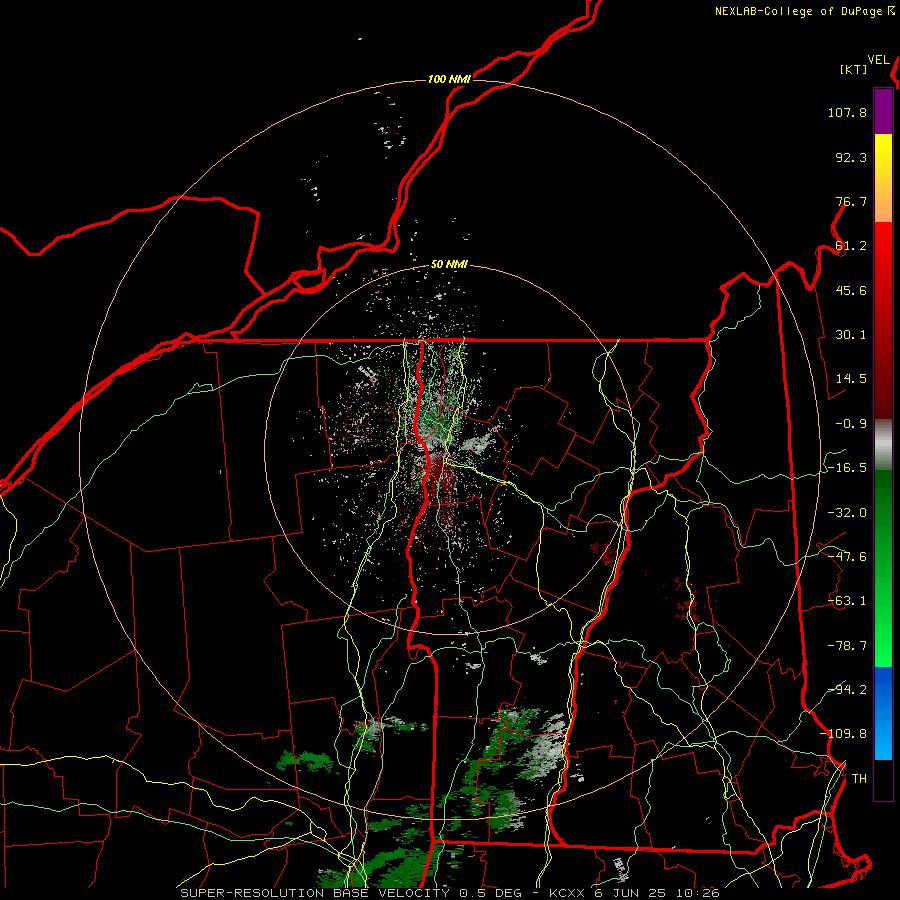Click the TH threshold label
Image resolution: width=900 pixels, height=900 pixels.
[859, 779]
